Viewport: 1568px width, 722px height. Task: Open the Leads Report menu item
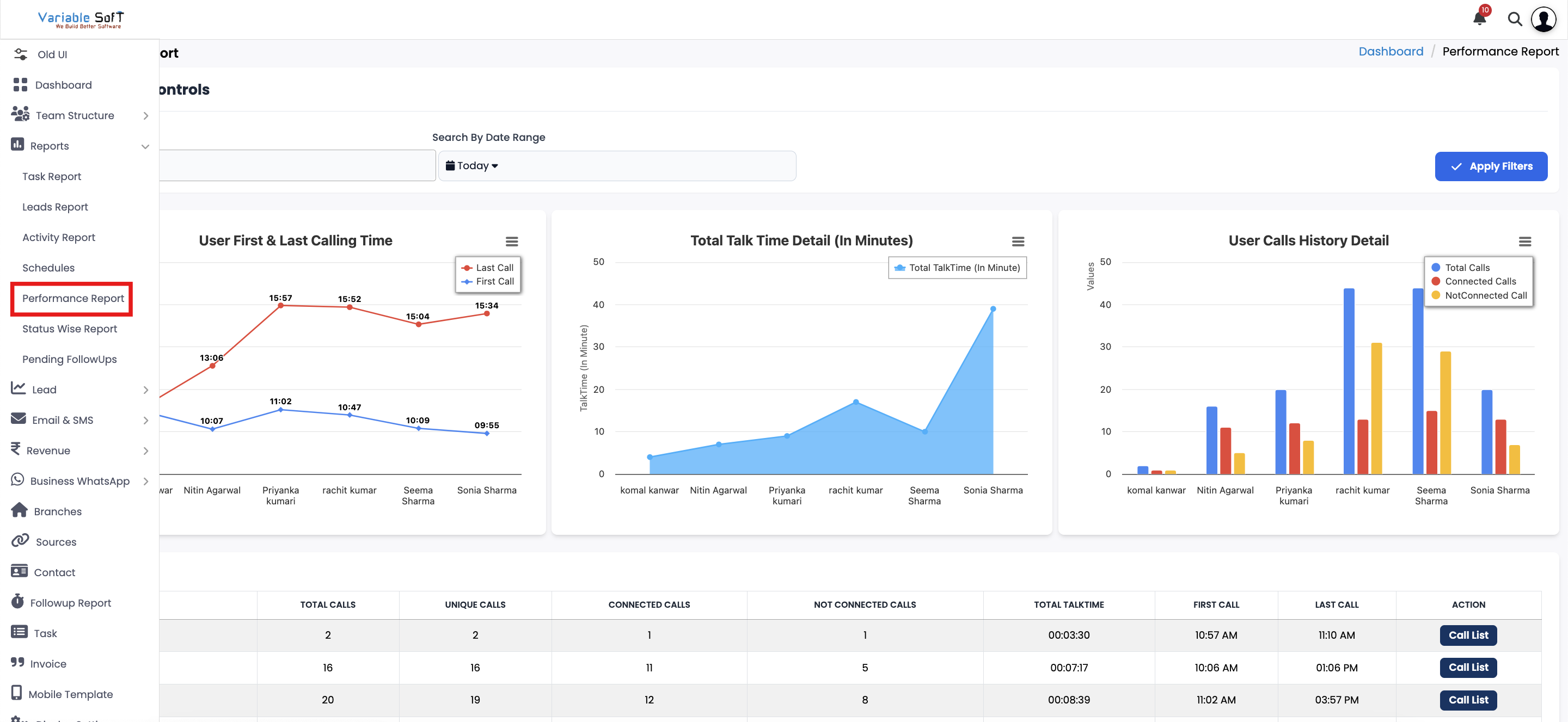[55, 207]
